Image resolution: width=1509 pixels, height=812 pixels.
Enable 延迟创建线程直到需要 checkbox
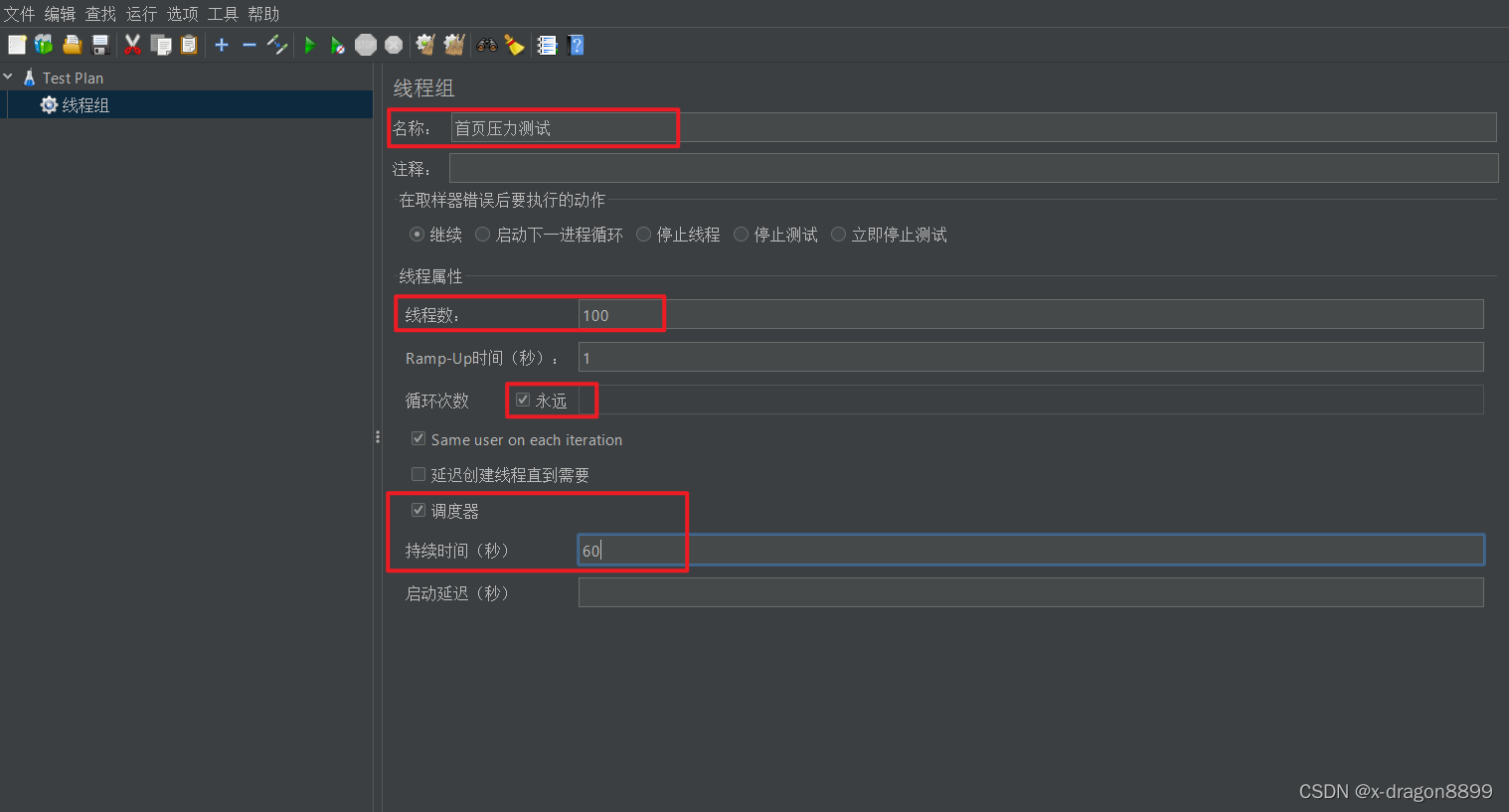pyautogui.click(x=419, y=474)
